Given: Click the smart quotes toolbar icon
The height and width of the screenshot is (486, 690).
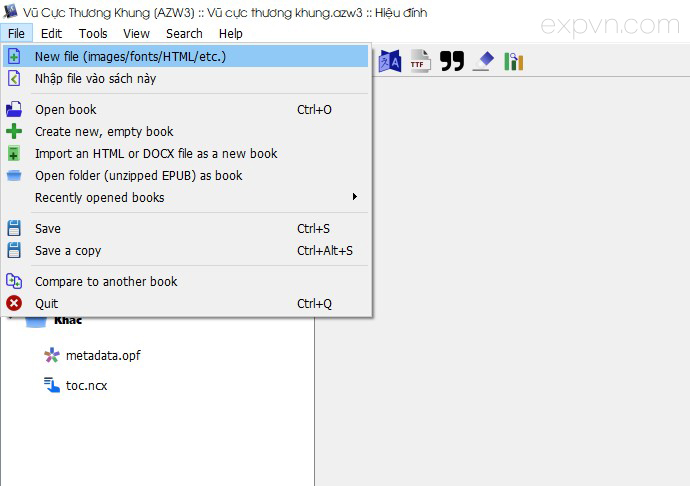Looking at the screenshot, I should 452,62.
